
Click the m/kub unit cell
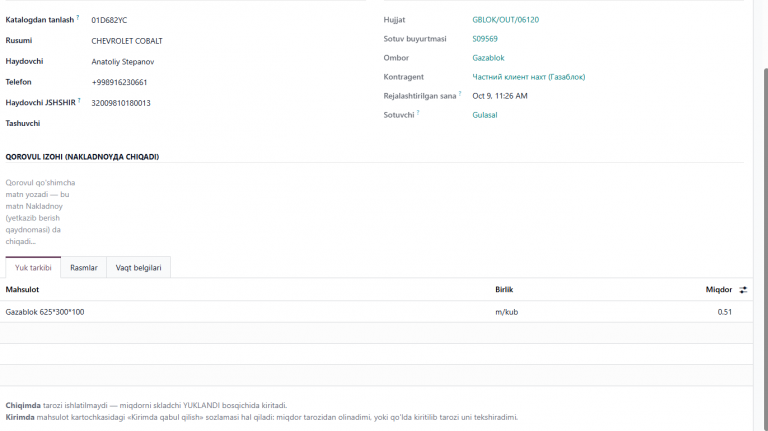(506, 312)
